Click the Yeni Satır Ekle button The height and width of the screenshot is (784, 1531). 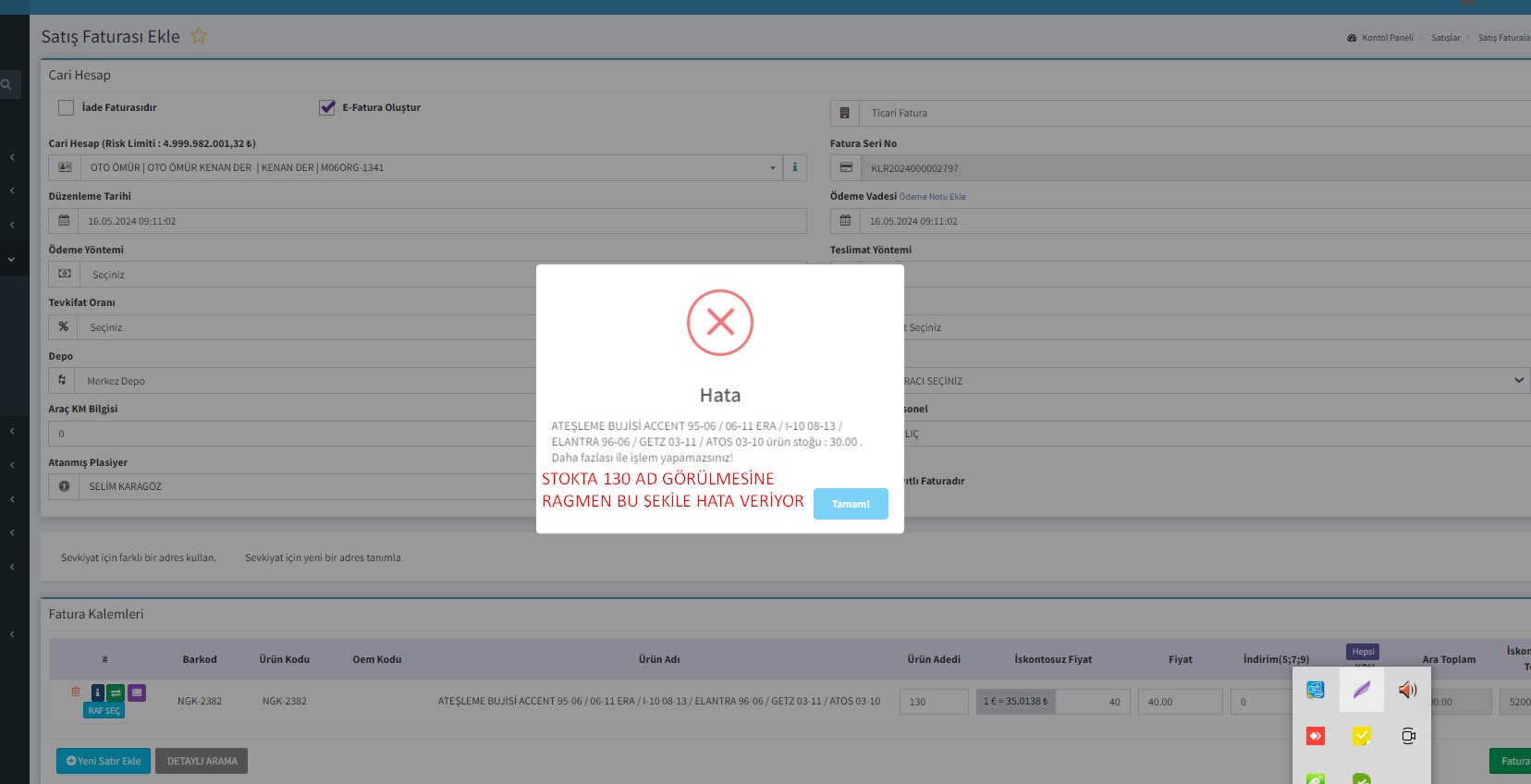(104, 761)
